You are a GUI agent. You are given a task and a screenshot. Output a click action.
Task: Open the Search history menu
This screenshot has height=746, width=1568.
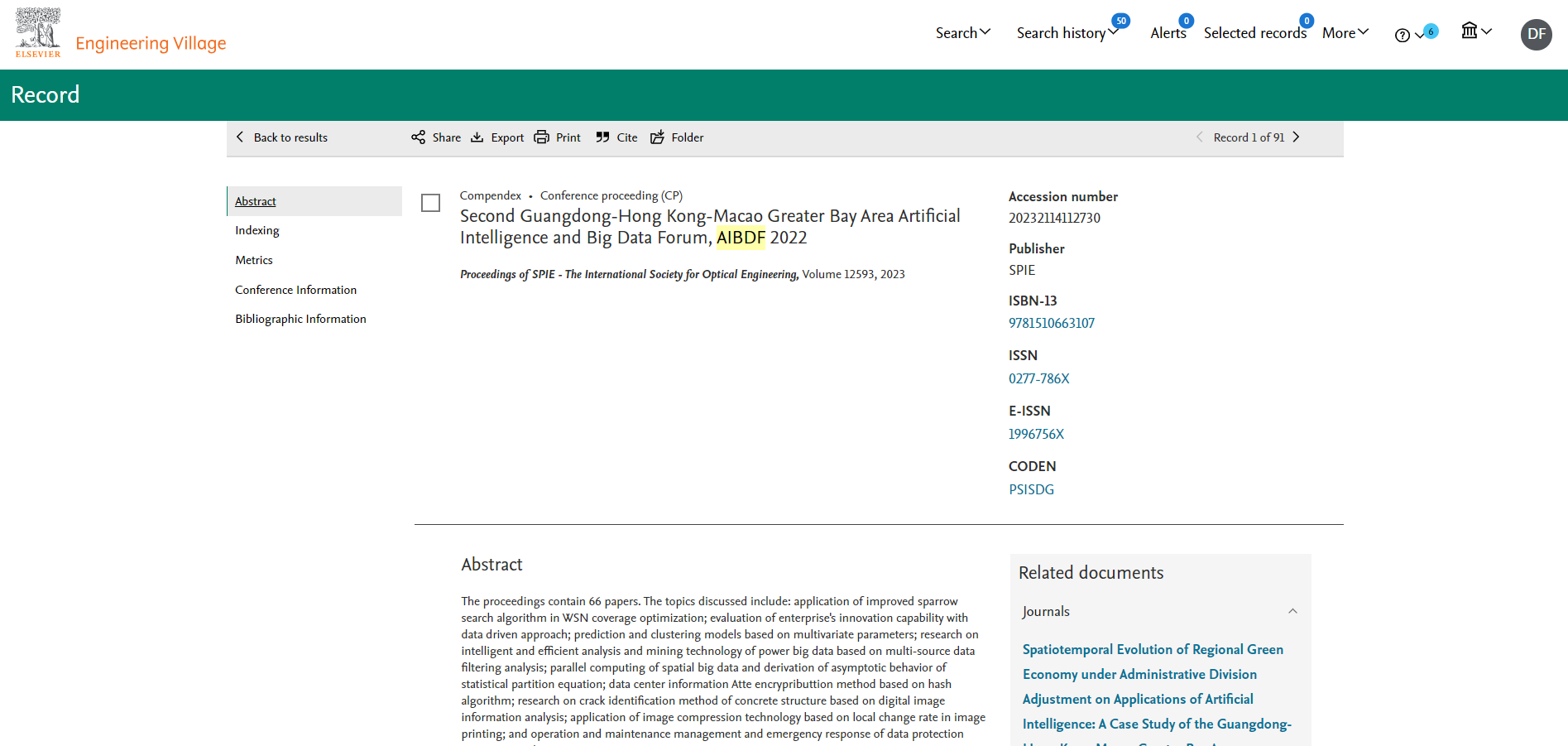(x=1067, y=33)
